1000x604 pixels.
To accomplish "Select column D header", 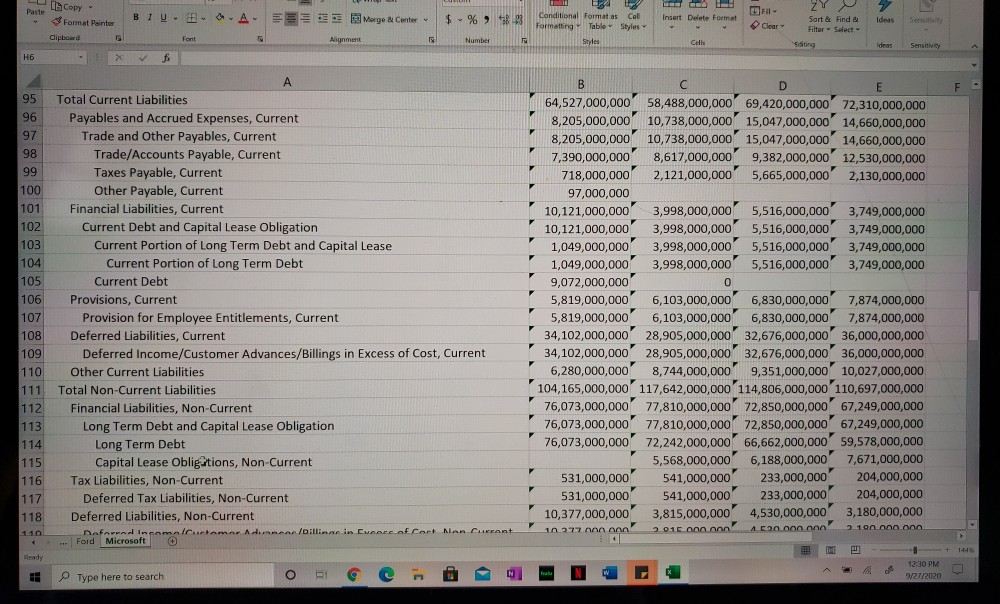I will pyautogui.click(x=783, y=85).
